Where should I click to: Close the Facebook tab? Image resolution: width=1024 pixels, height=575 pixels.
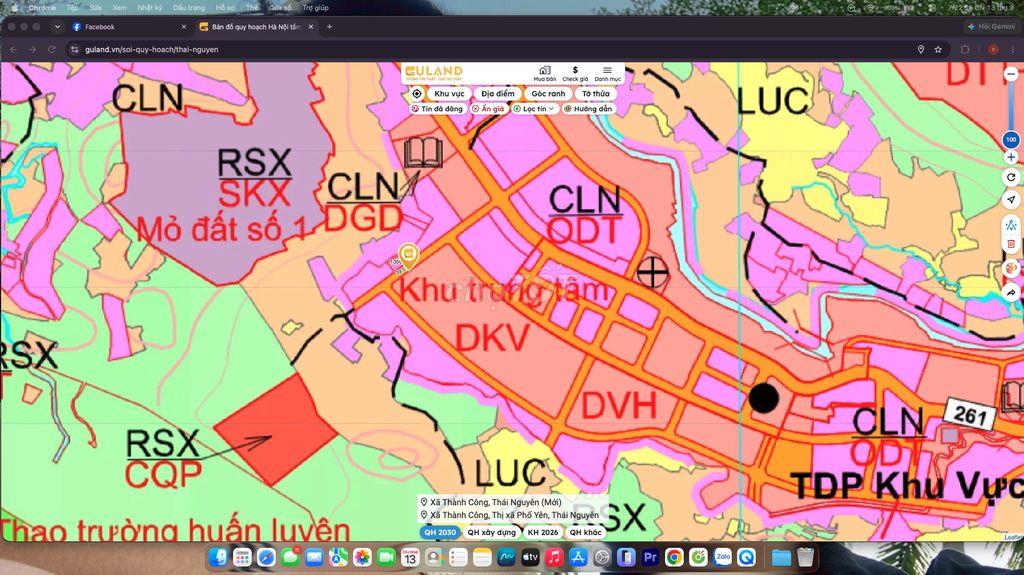click(x=184, y=27)
